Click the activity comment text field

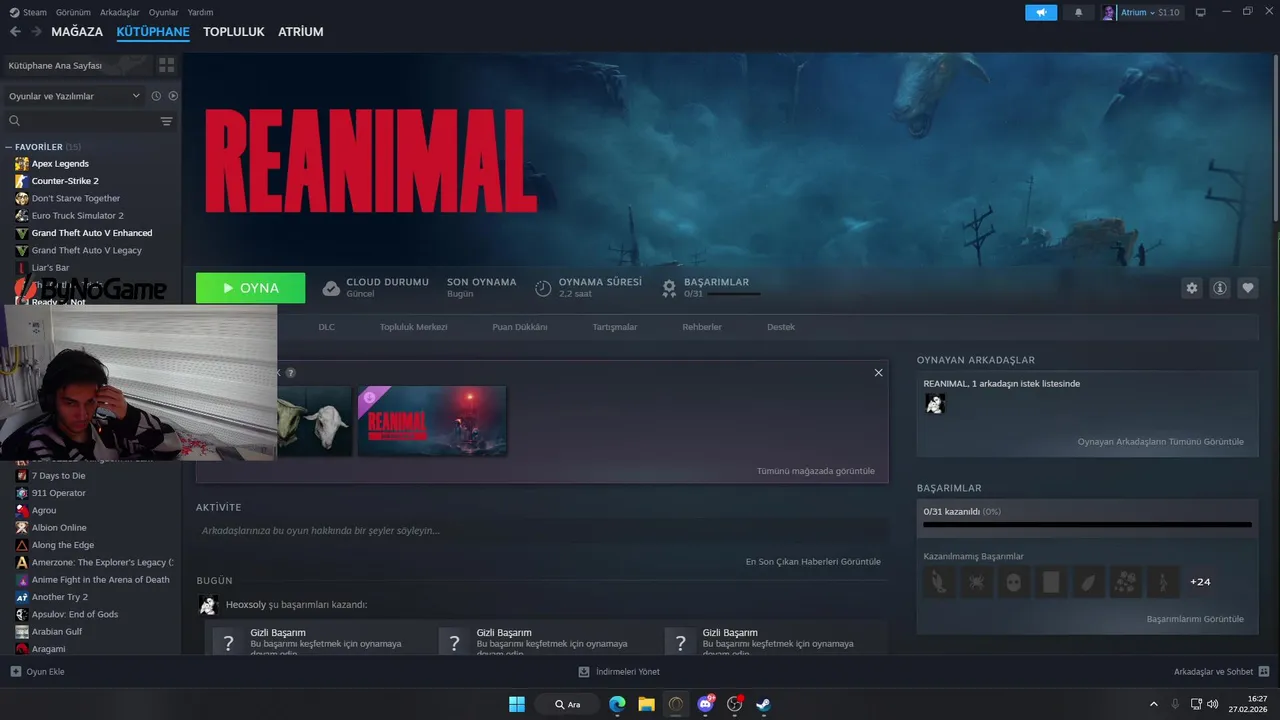[542, 531]
